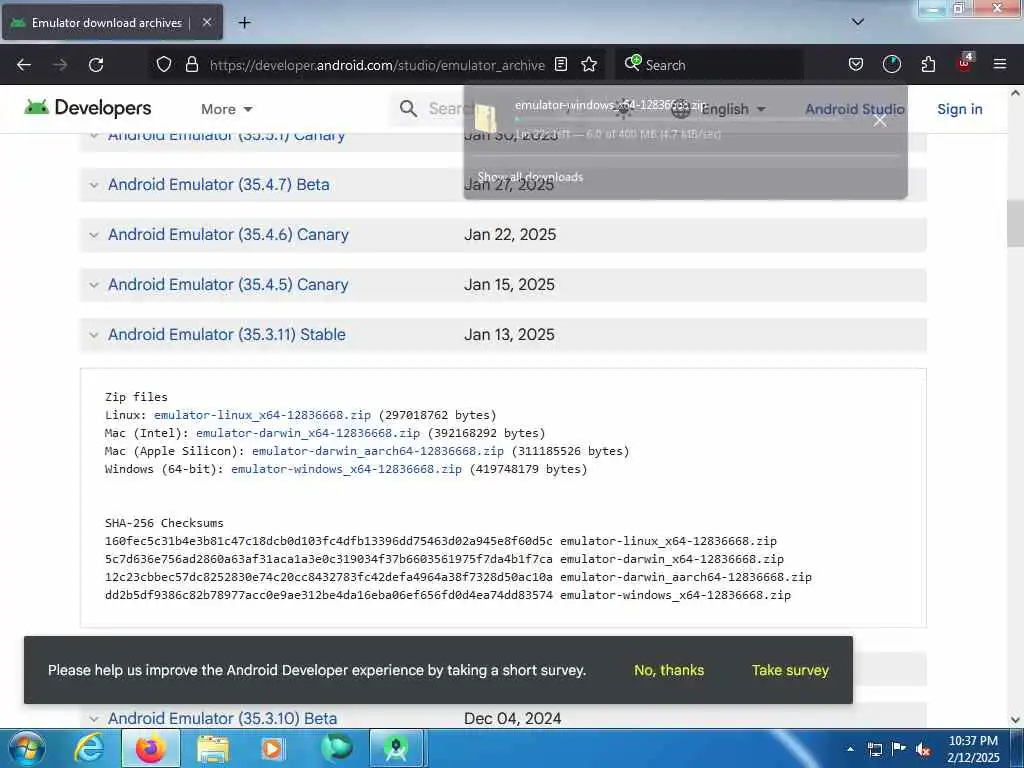Viewport: 1024px width, 768px height.
Task: Open a new tab with the plus button
Action: [244, 23]
